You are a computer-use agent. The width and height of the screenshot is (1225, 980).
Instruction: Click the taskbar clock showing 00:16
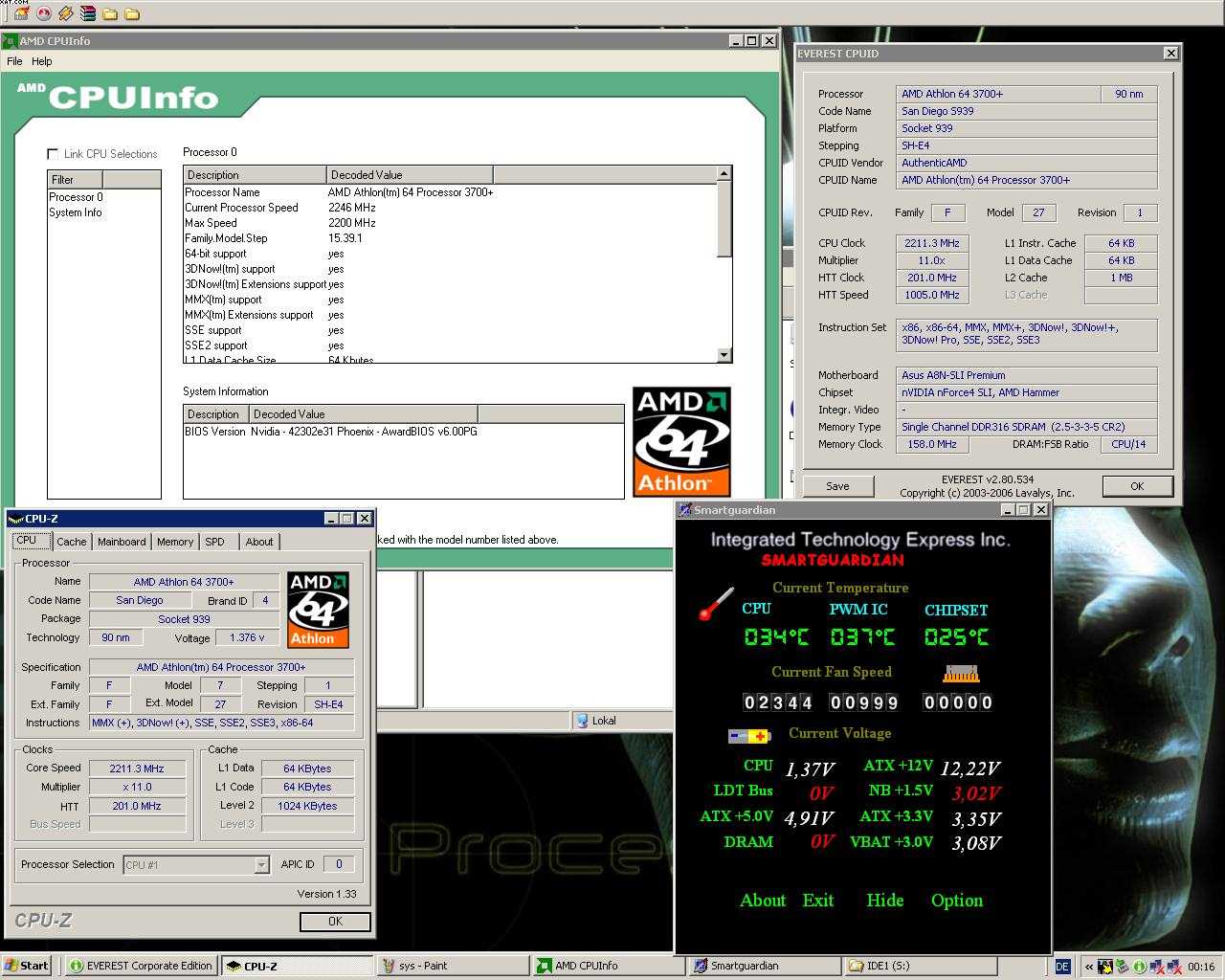click(1201, 967)
